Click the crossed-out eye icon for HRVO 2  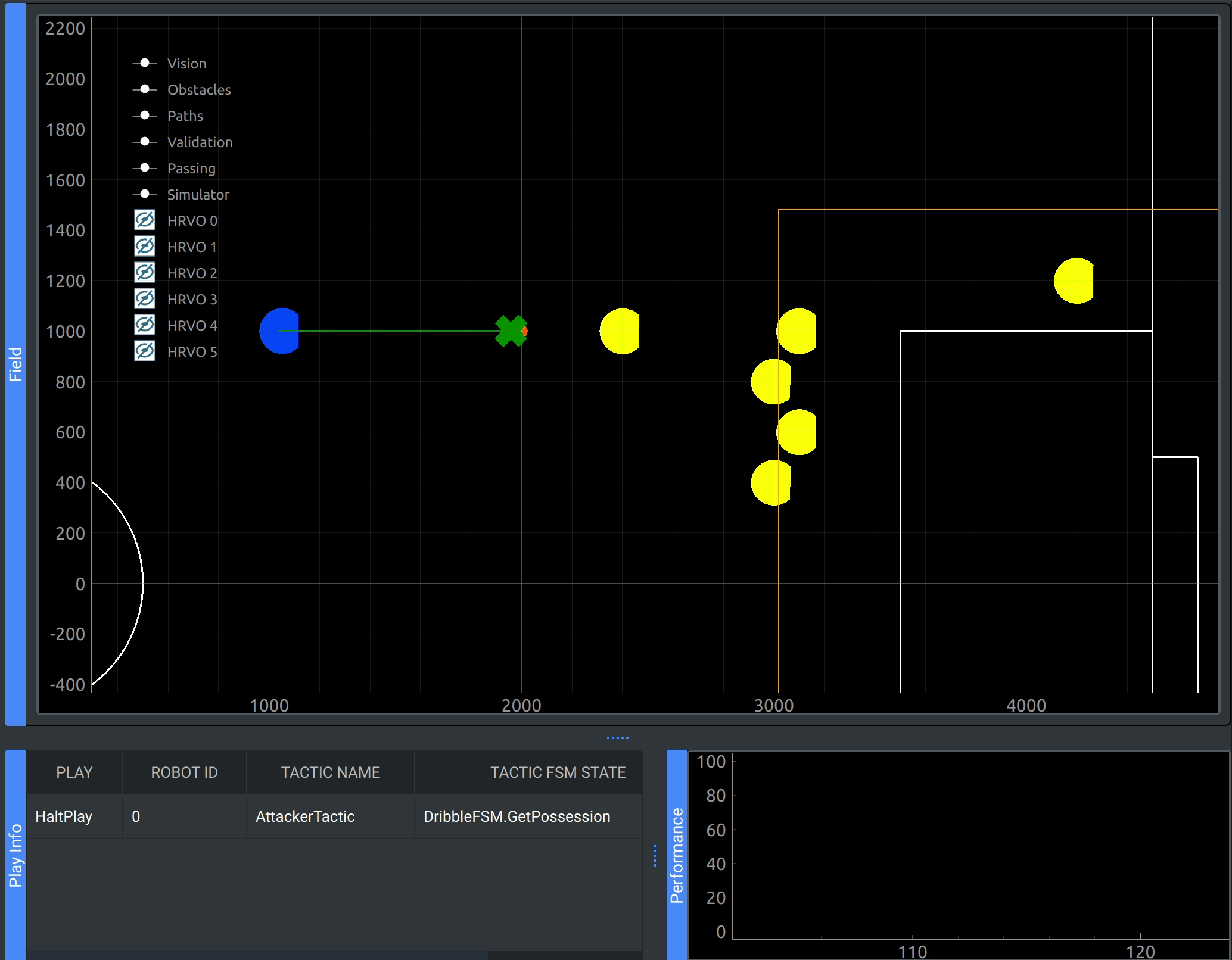point(144,272)
